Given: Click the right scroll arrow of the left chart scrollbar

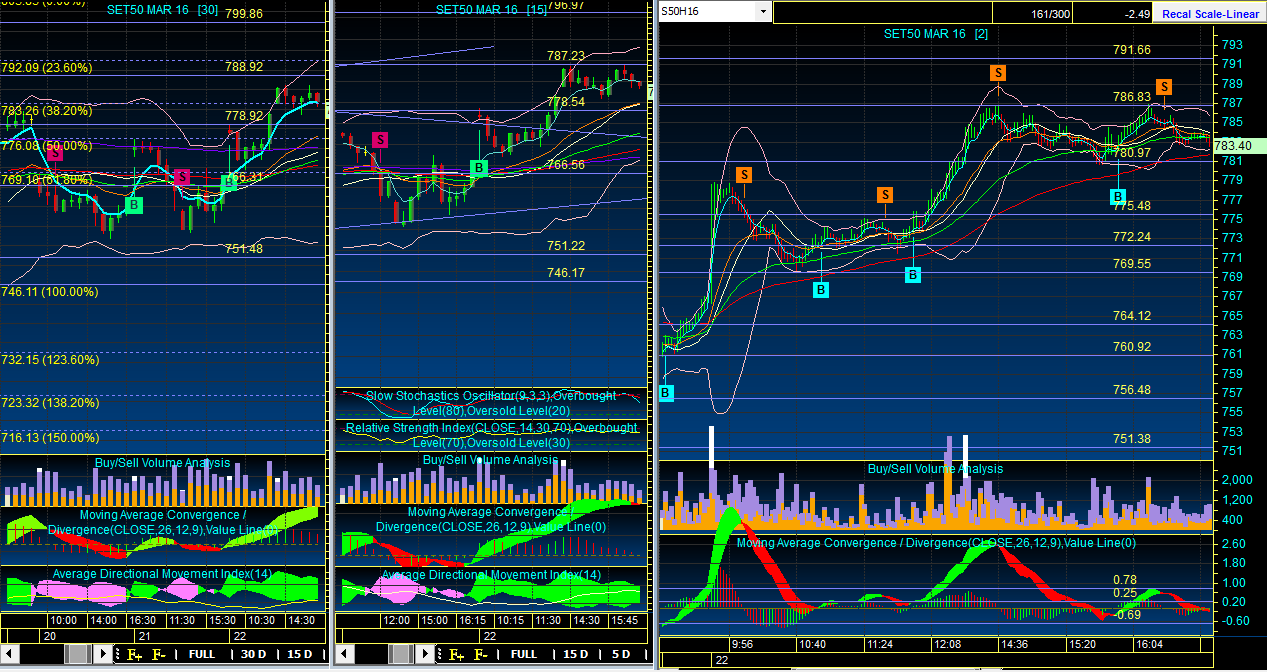Looking at the screenshot, I should pyautogui.click(x=102, y=655).
